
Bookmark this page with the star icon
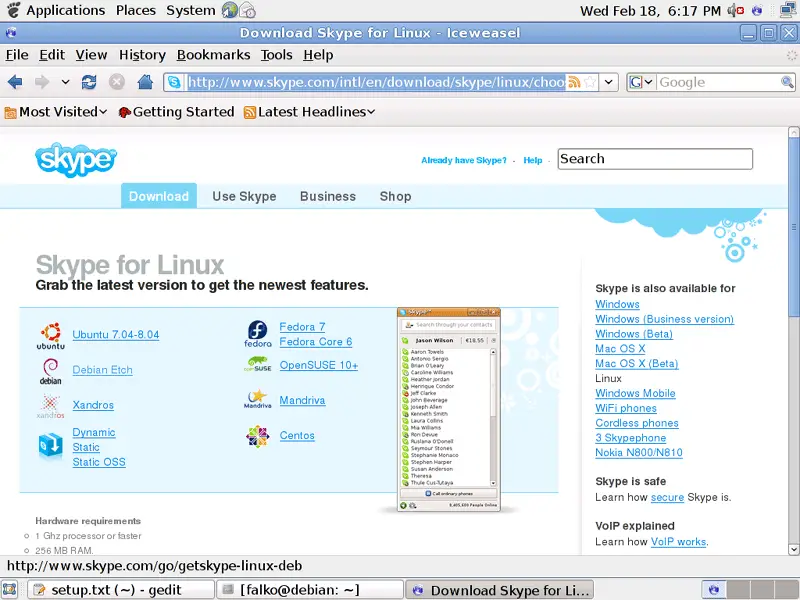590,82
